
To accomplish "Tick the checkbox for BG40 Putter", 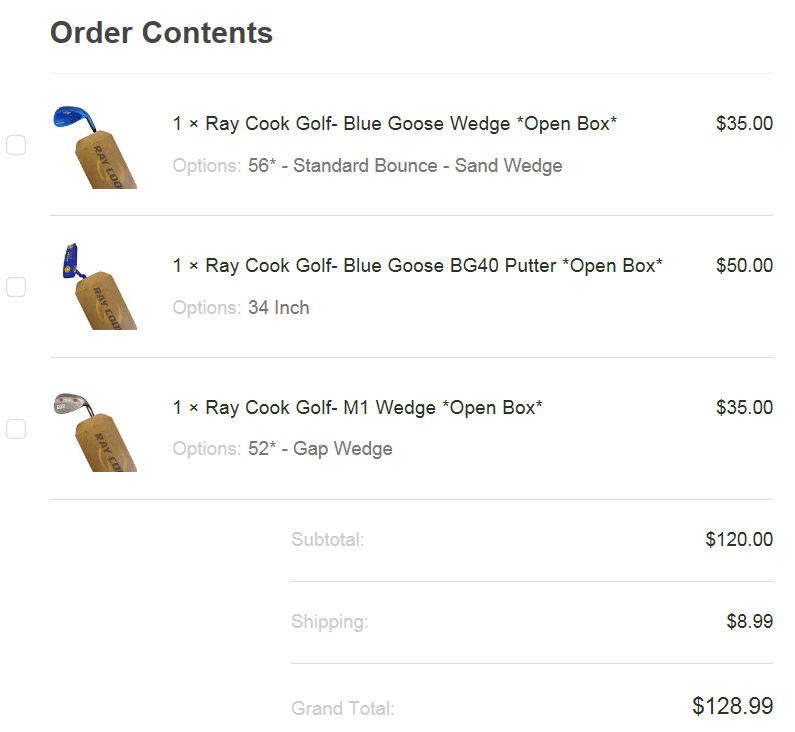I will click(x=16, y=287).
